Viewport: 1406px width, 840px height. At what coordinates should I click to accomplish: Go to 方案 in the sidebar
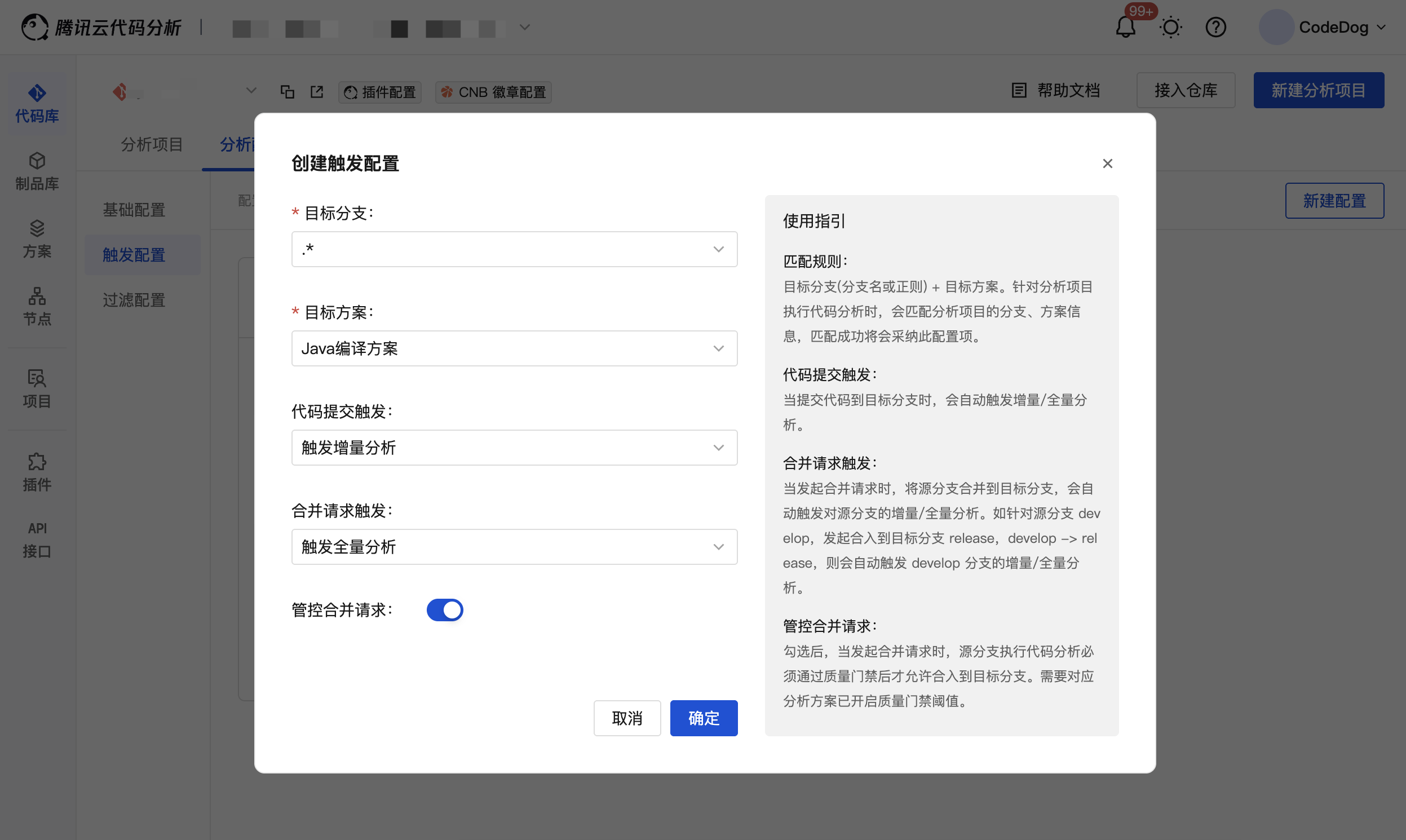pos(37,239)
